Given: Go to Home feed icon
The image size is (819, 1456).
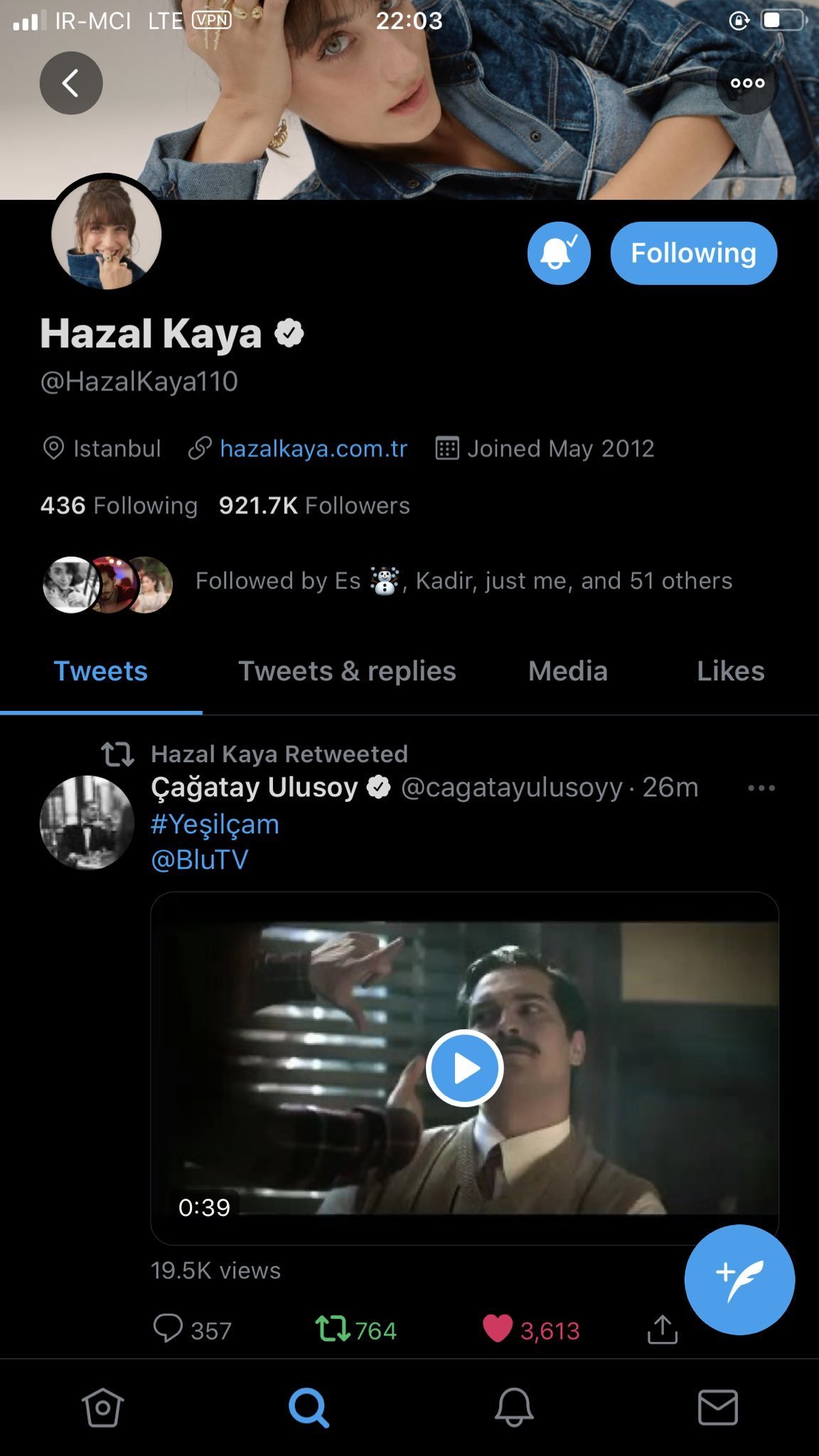Looking at the screenshot, I should (103, 1407).
